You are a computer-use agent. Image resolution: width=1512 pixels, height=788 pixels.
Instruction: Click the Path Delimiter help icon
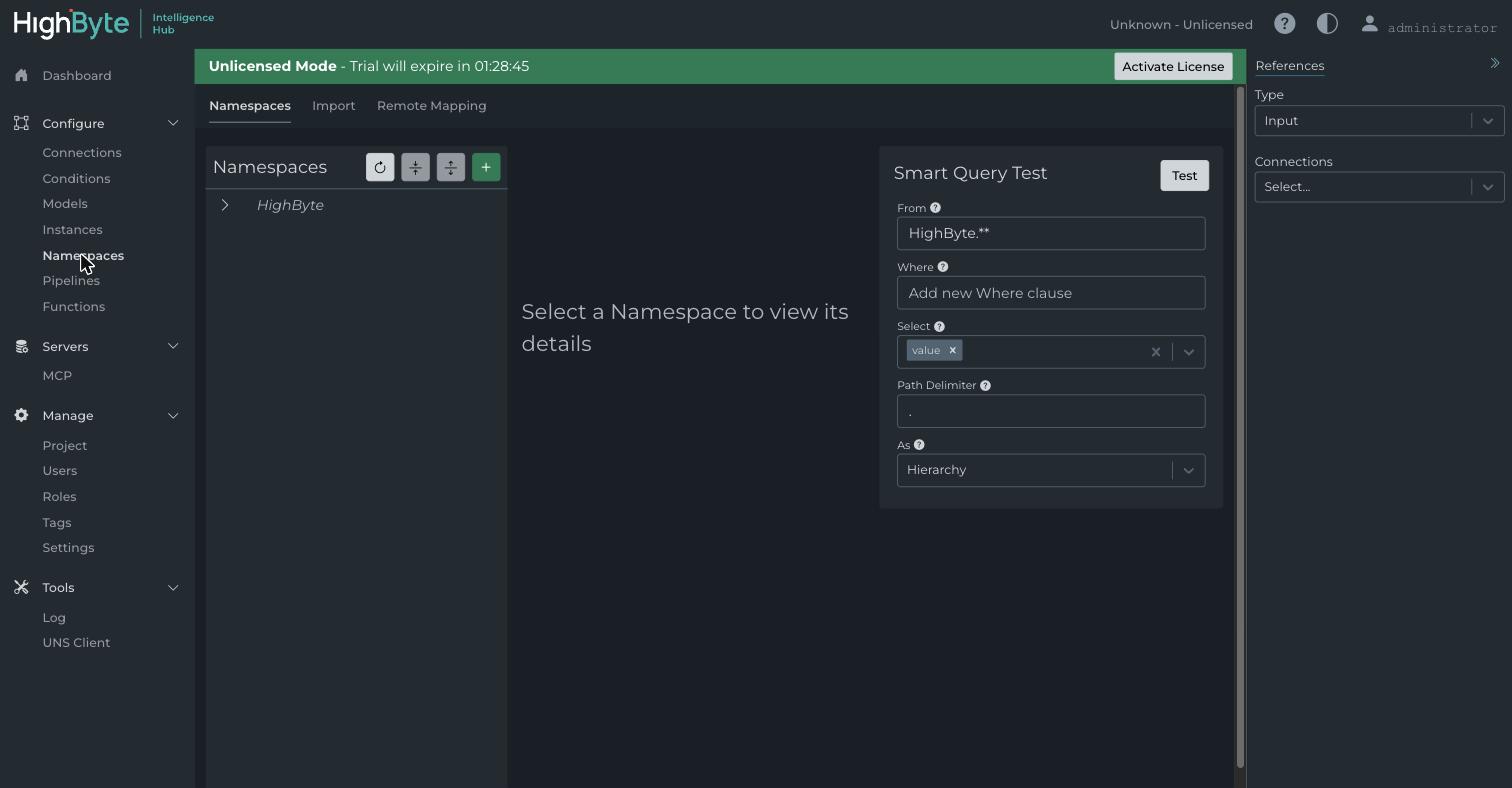pyautogui.click(x=985, y=385)
